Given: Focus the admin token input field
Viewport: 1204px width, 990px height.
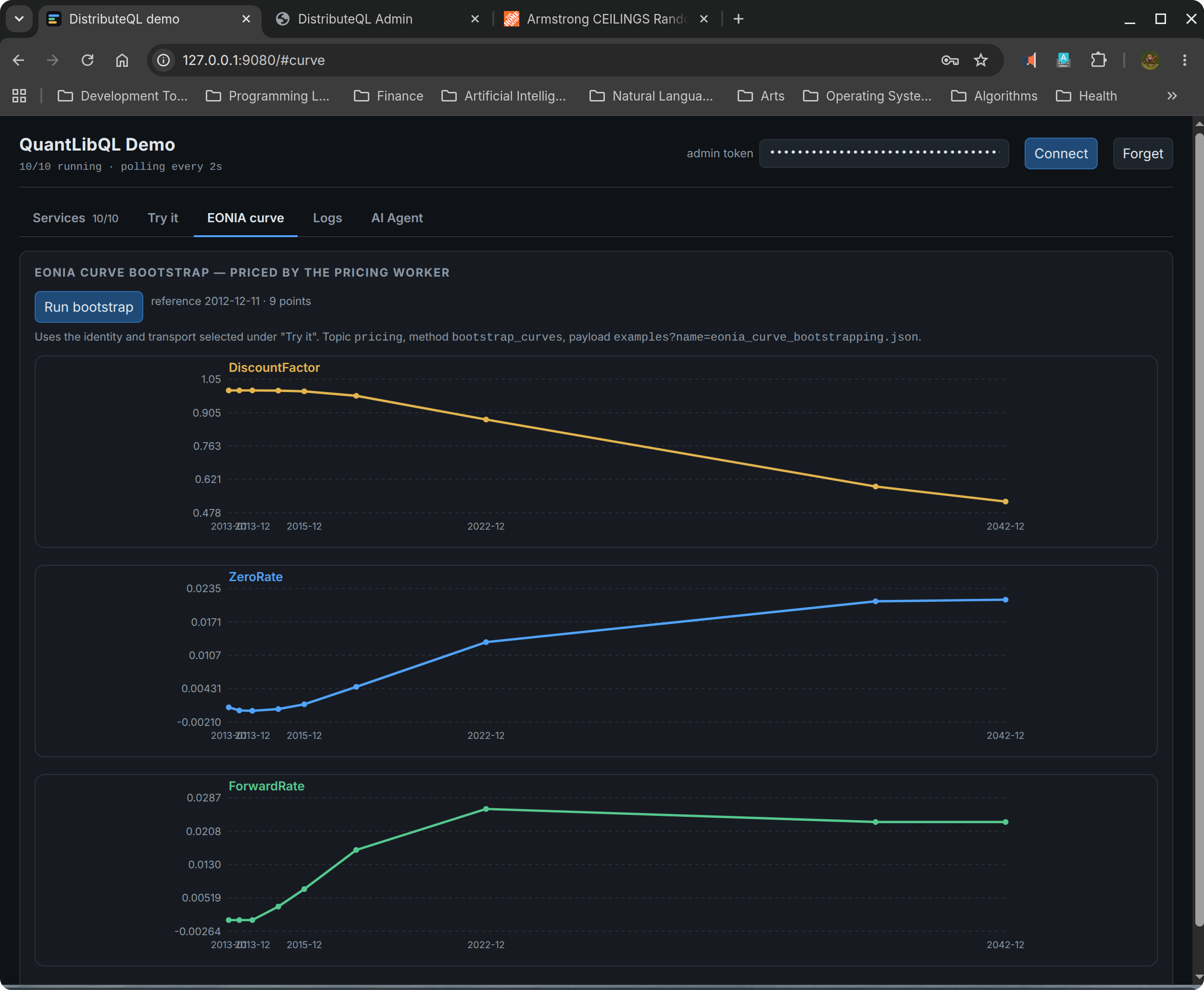Looking at the screenshot, I should pos(884,153).
